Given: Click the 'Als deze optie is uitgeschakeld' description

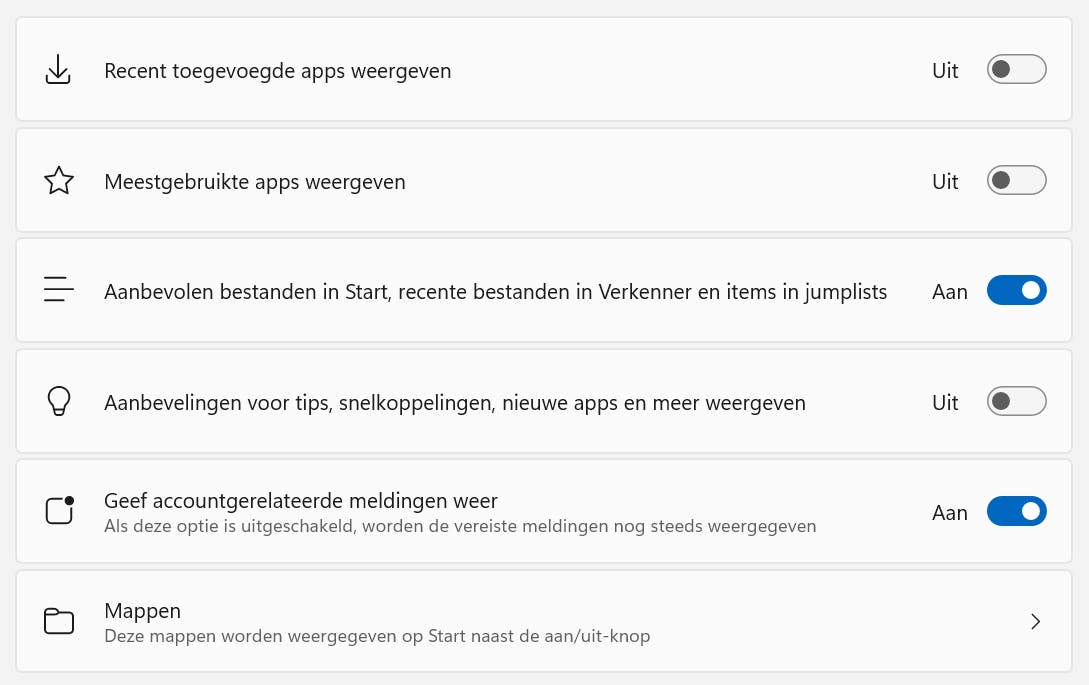Looking at the screenshot, I should tap(459, 526).
